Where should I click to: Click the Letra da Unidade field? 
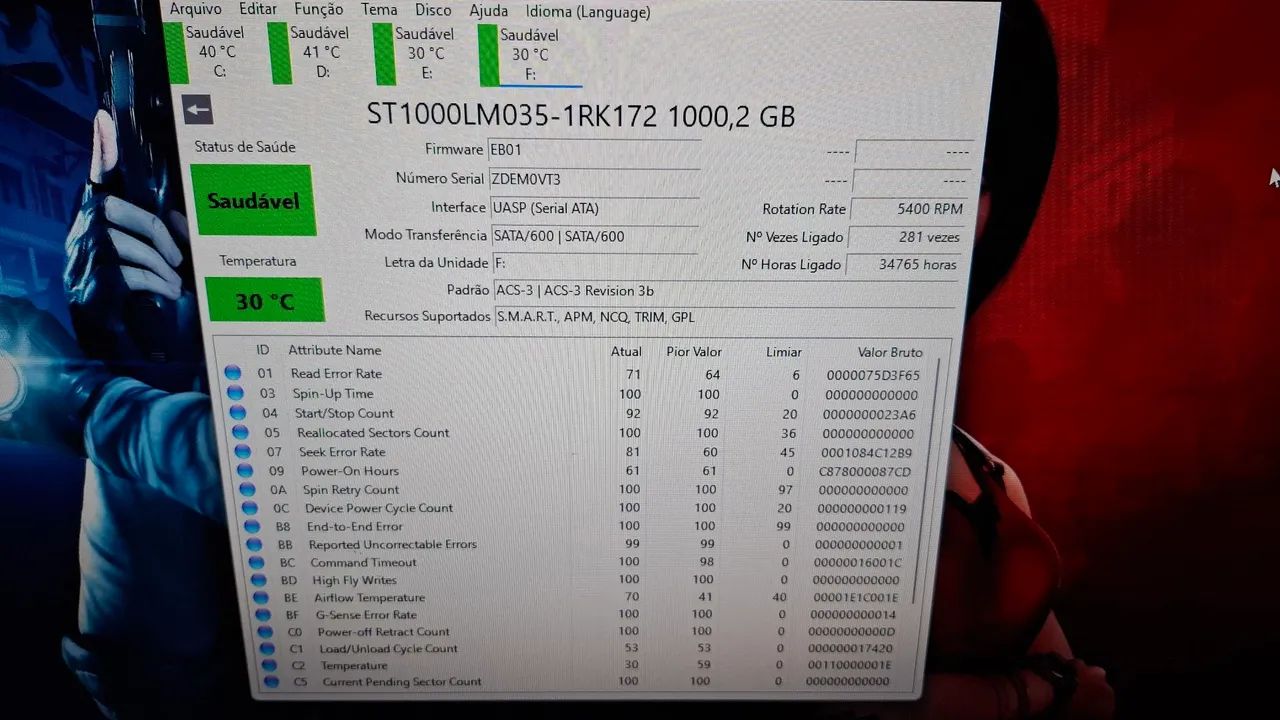(x=596, y=263)
